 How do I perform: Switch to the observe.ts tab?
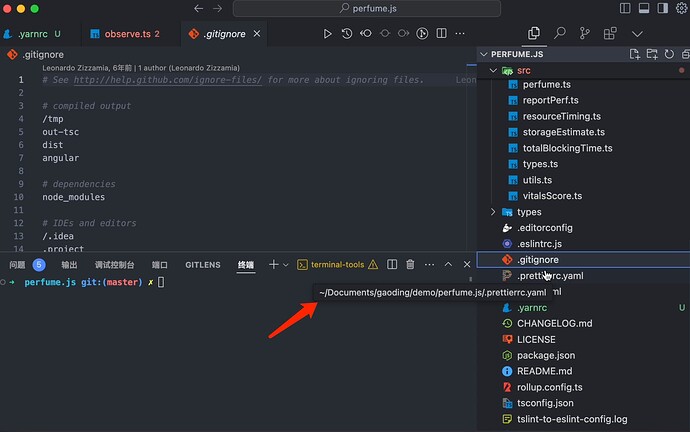point(131,34)
